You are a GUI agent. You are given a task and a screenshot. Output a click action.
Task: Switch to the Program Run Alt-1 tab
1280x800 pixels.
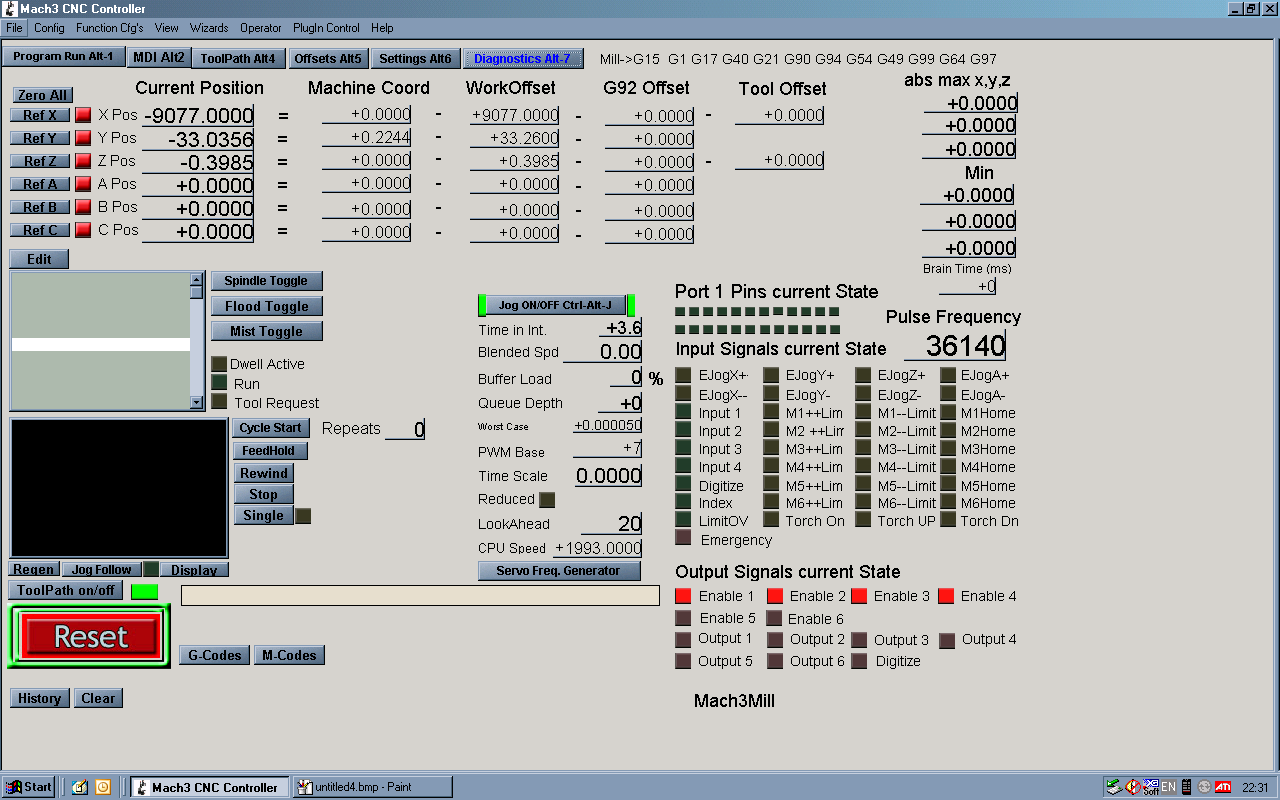pos(64,57)
